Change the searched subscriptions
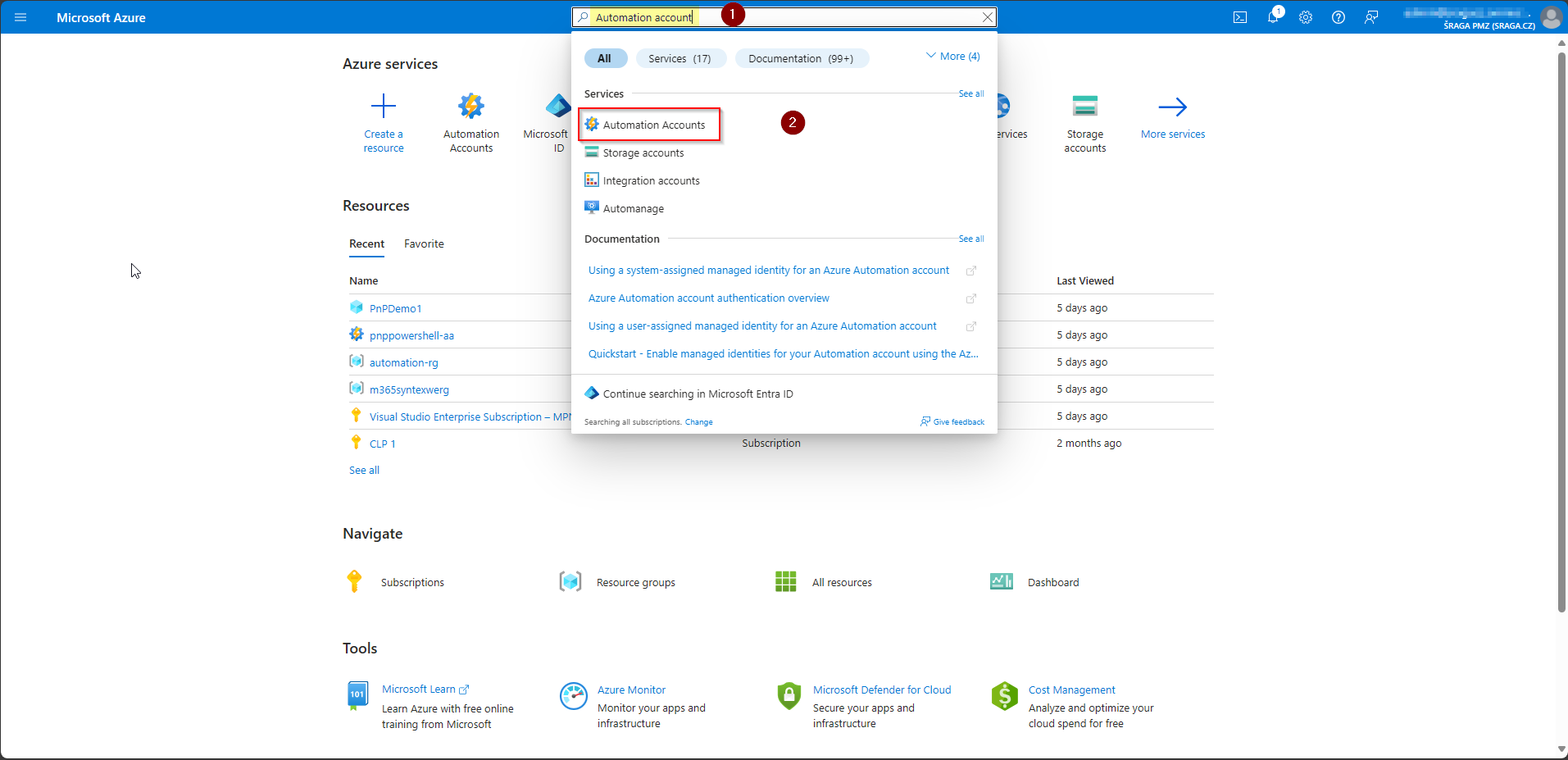The width and height of the screenshot is (1568, 760). click(699, 422)
